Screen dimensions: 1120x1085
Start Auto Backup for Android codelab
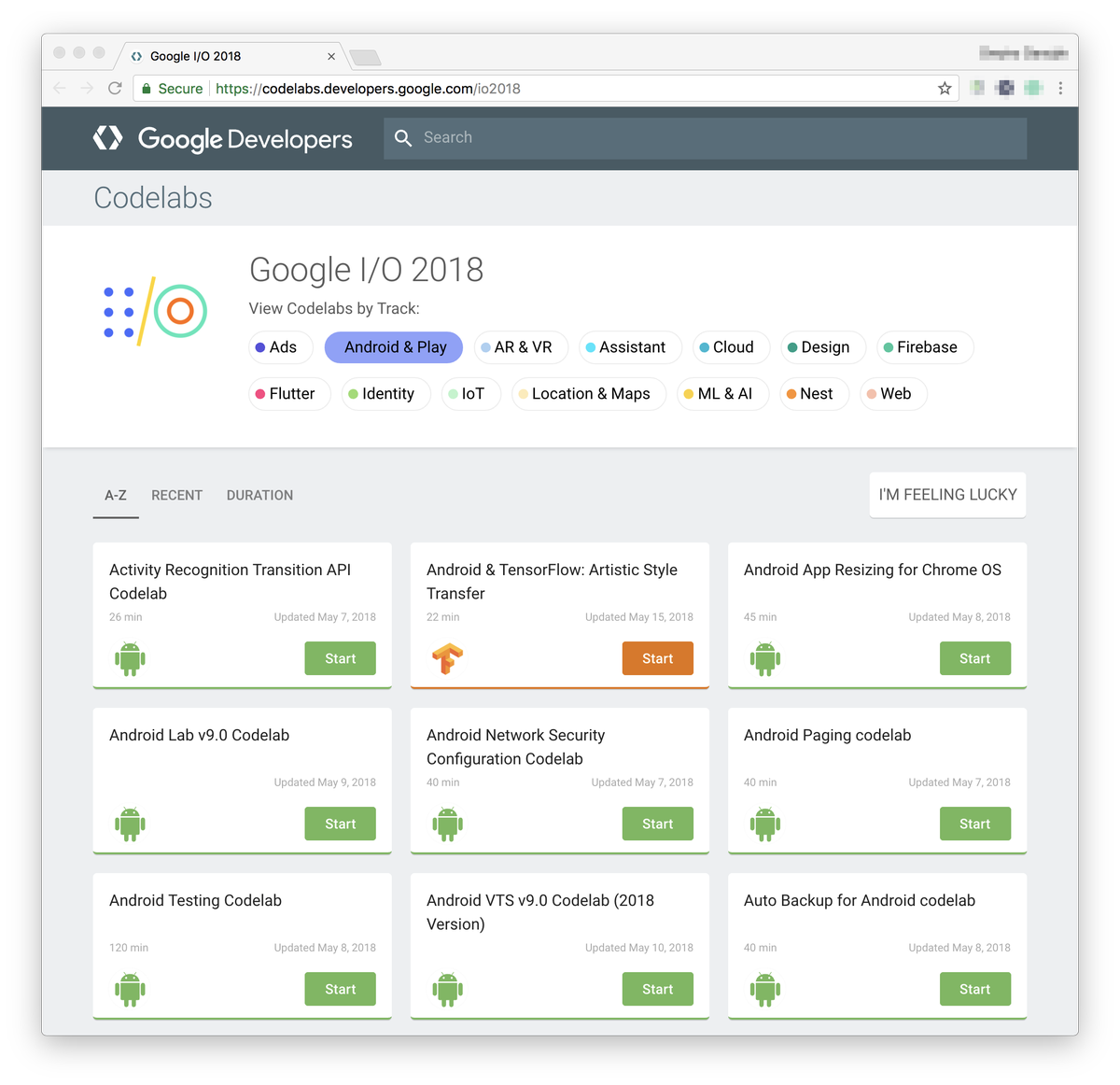(975, 989)
